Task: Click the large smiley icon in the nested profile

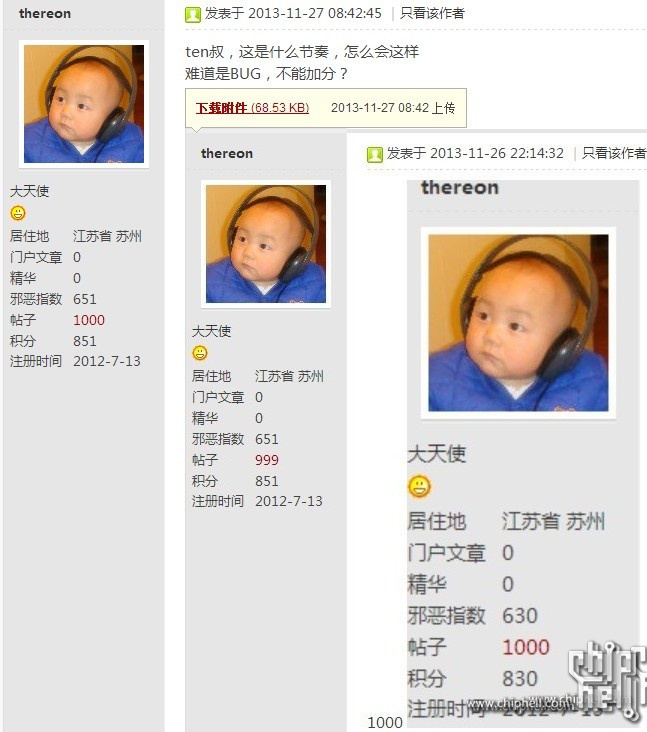Action: click(419, 486)
